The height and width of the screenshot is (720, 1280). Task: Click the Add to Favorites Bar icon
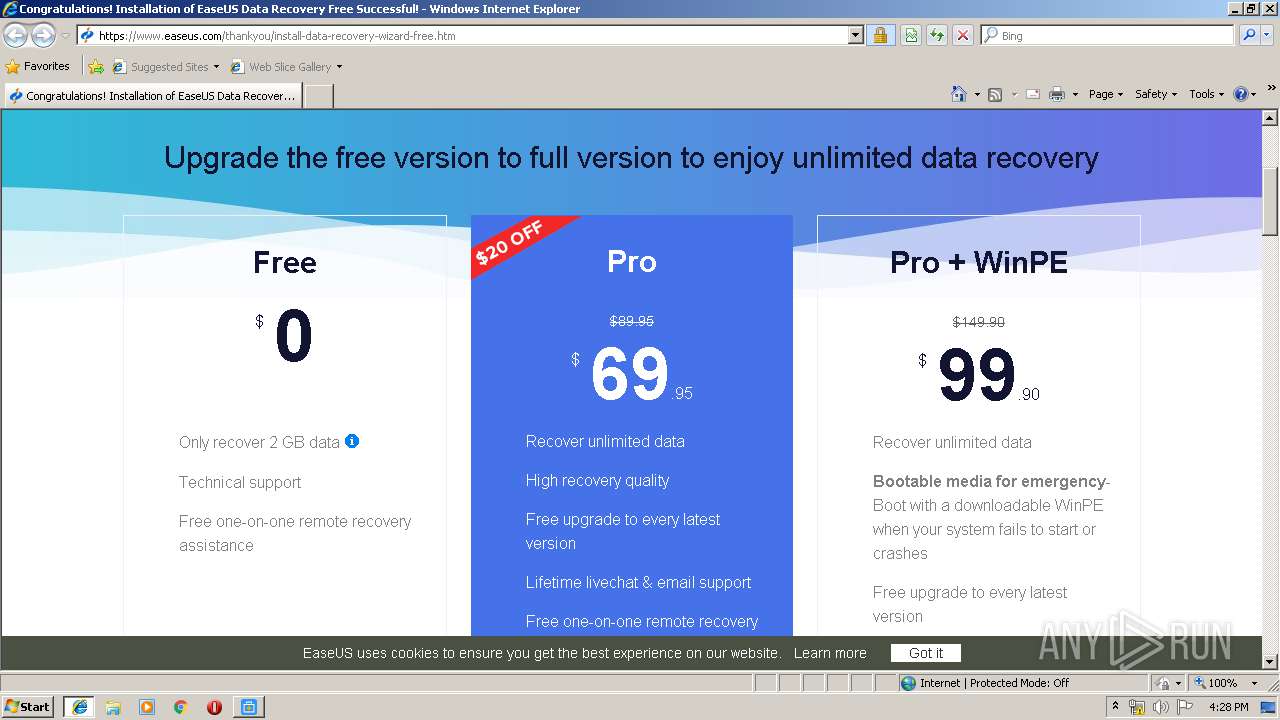(x=96, y=67)
